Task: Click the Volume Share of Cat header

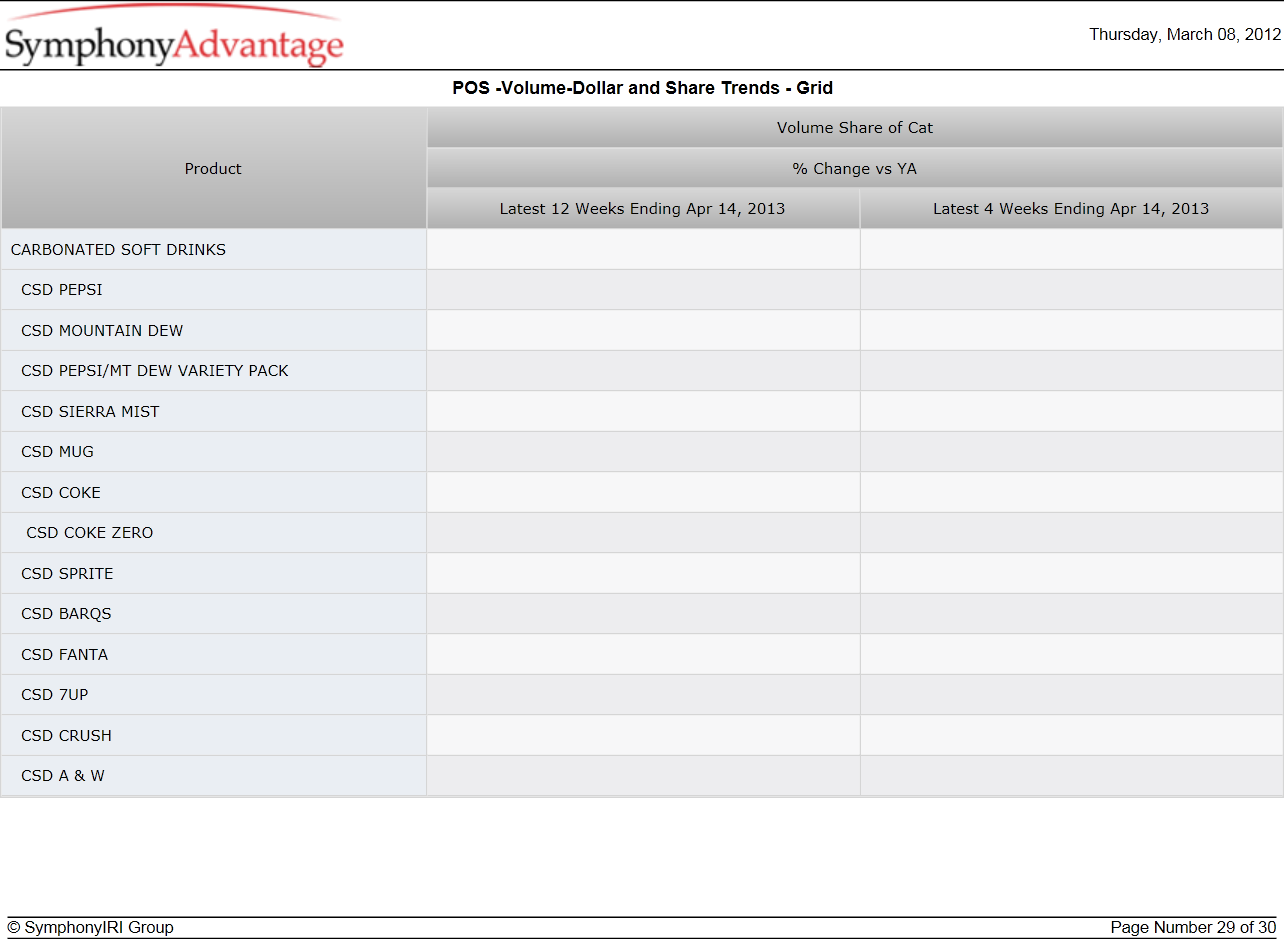Action: click(855, 127)
